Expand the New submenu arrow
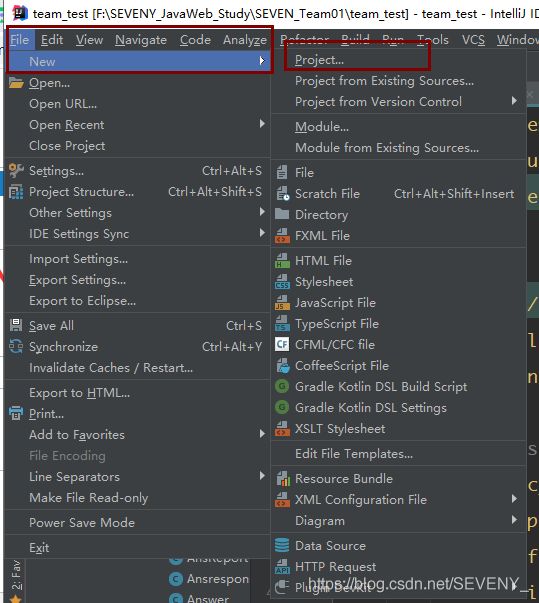 coord(262,61)
